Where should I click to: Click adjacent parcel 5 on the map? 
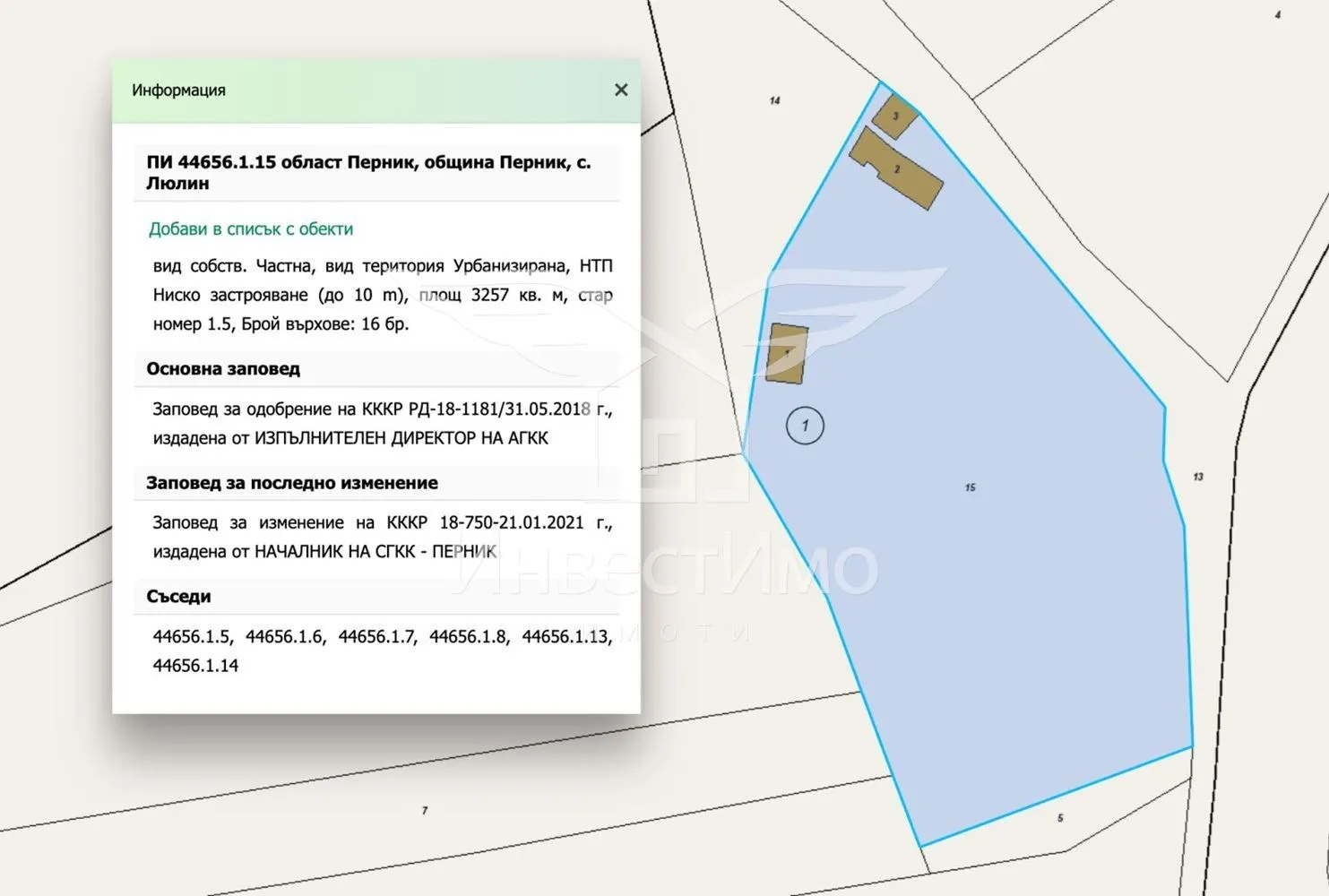click(x=1060, y=818)
